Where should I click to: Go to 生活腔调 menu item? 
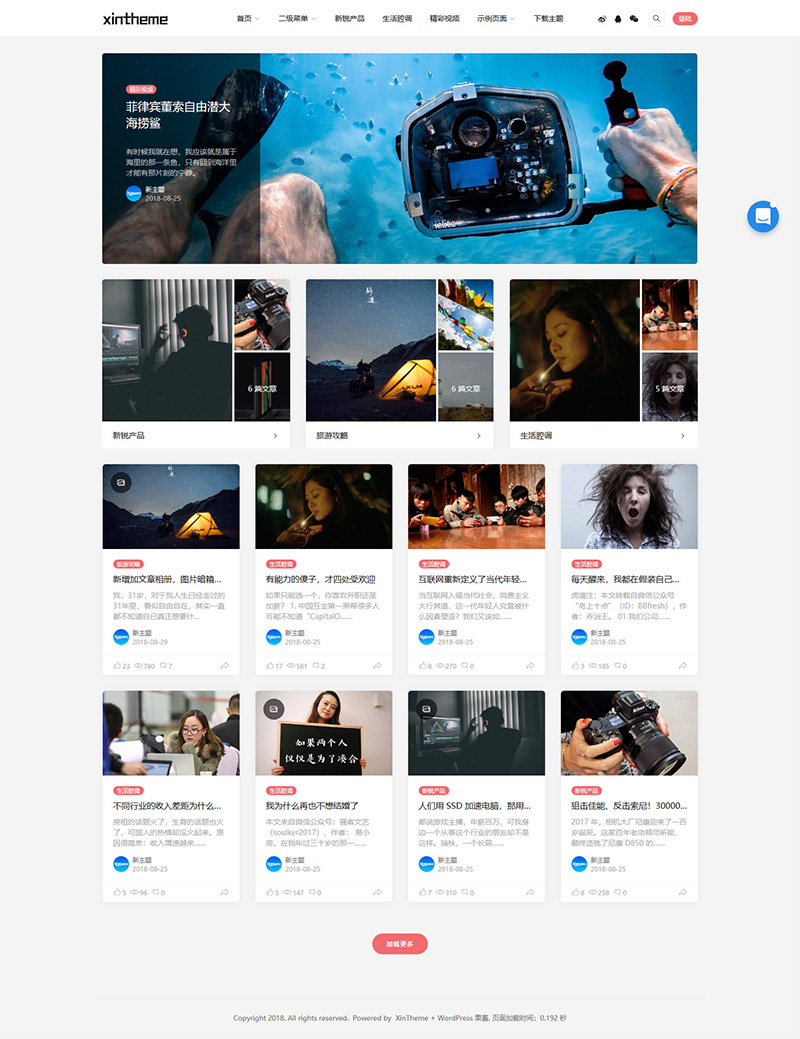pyautogui.click(x=396, y=19)
